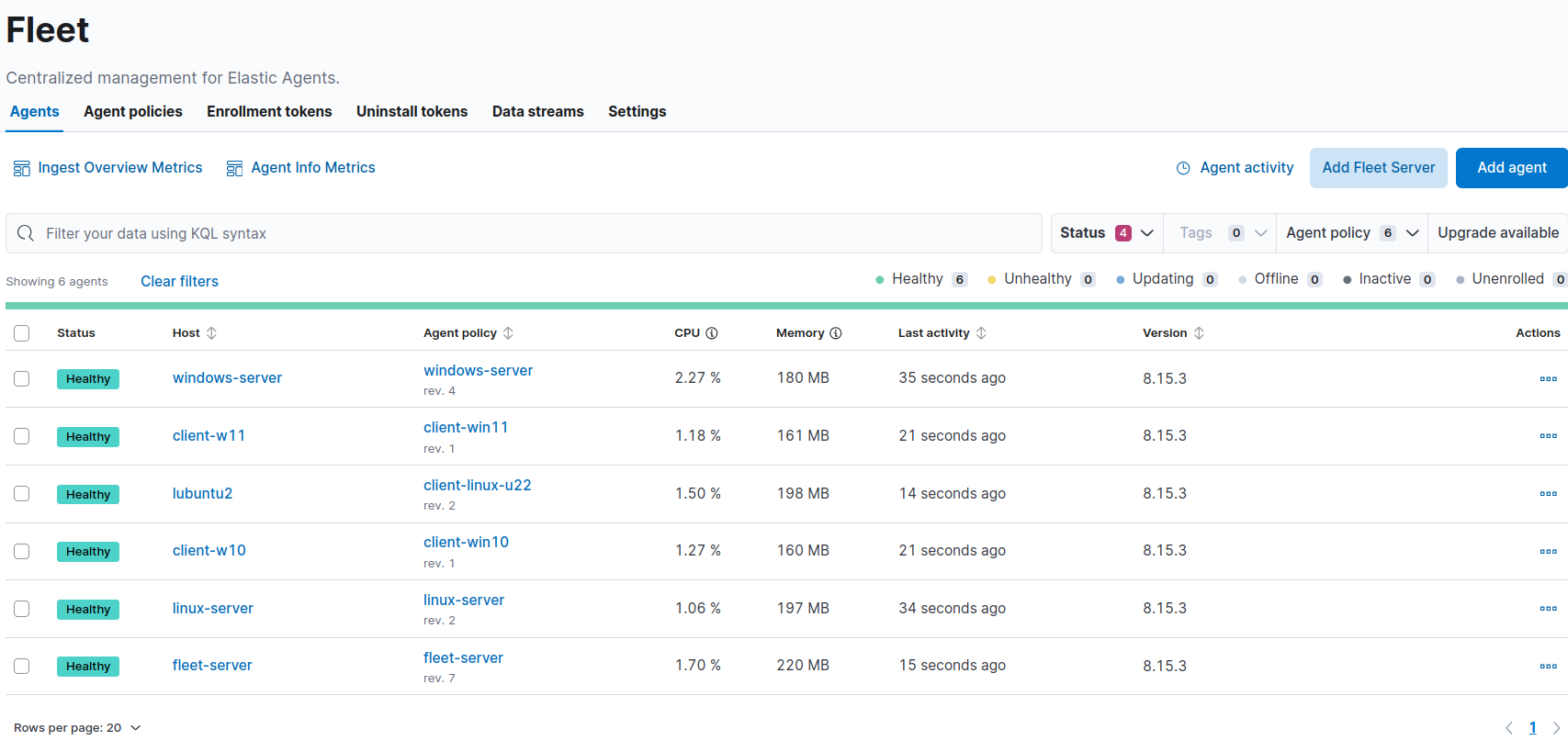This screenshot has width=1568, height=752.
Task: Open actions menu for fleet-server agent
Action: tap(1548, 666)
